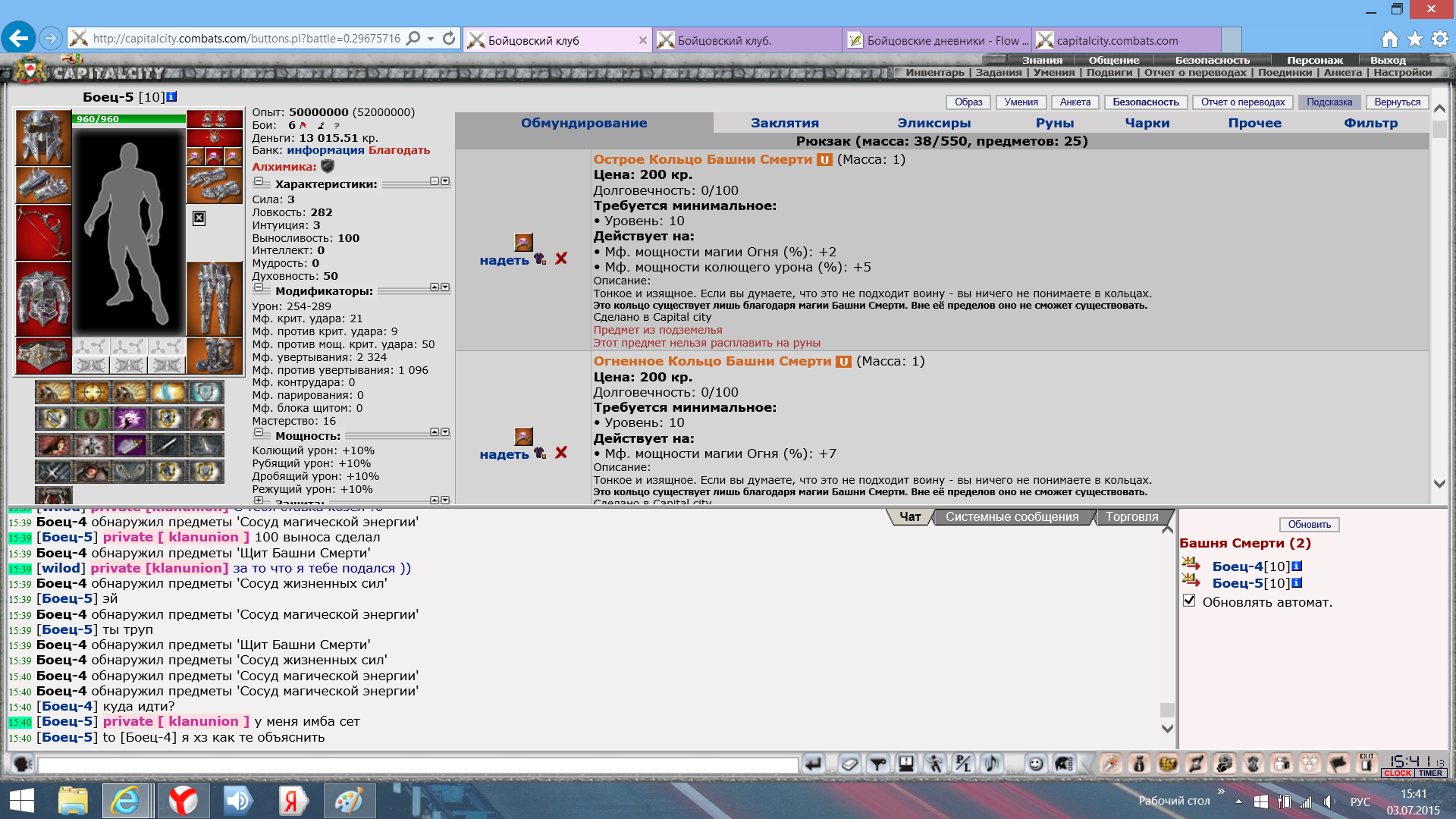Click the EXIT icon in bottom toolbar
The height and width of the screenshot is (819, 1456).
(1367, 763)
